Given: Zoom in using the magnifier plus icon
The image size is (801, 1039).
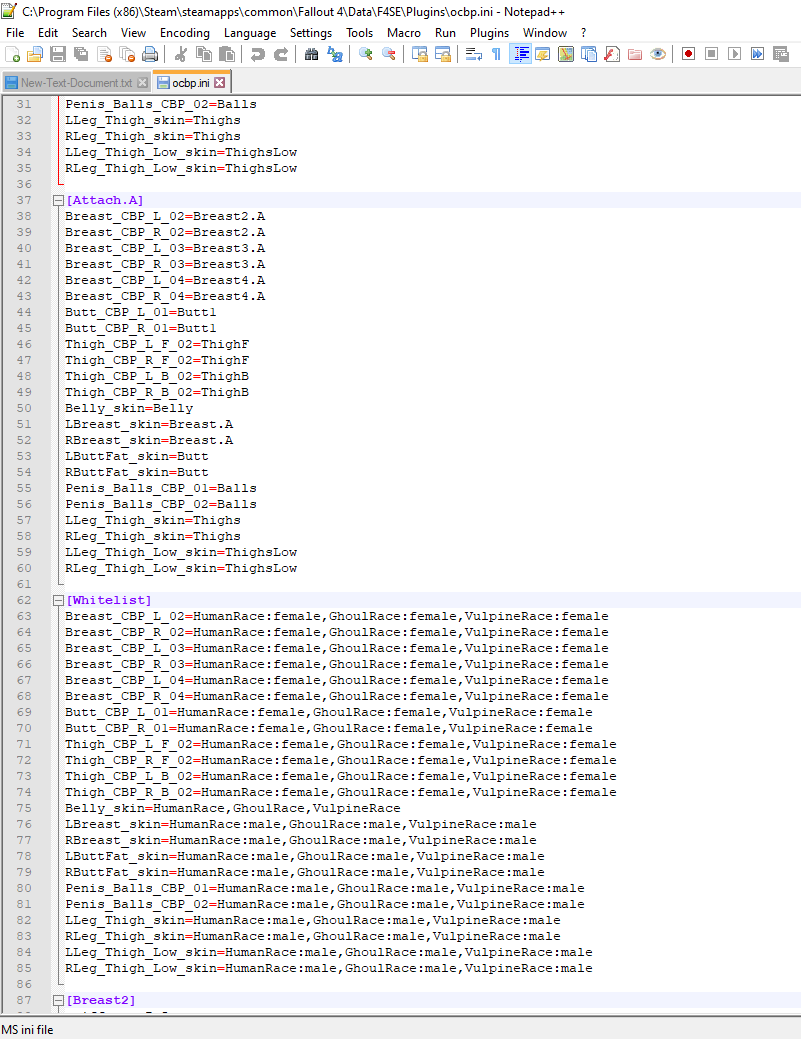Looking at the screenshot, I should point(365,54).
